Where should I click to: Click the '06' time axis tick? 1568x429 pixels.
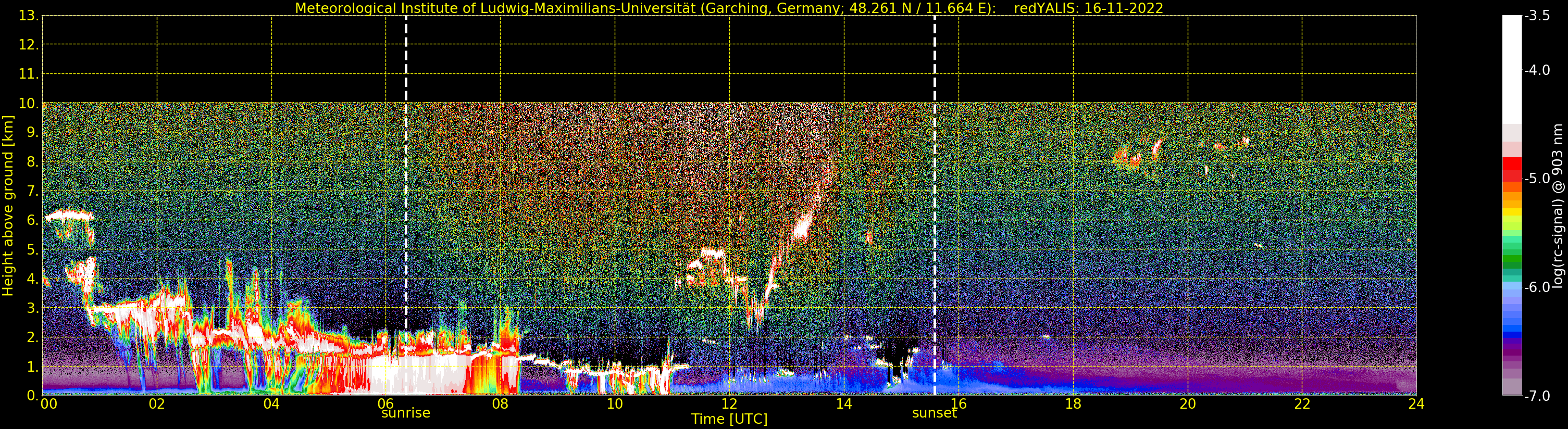pos(386,404)
